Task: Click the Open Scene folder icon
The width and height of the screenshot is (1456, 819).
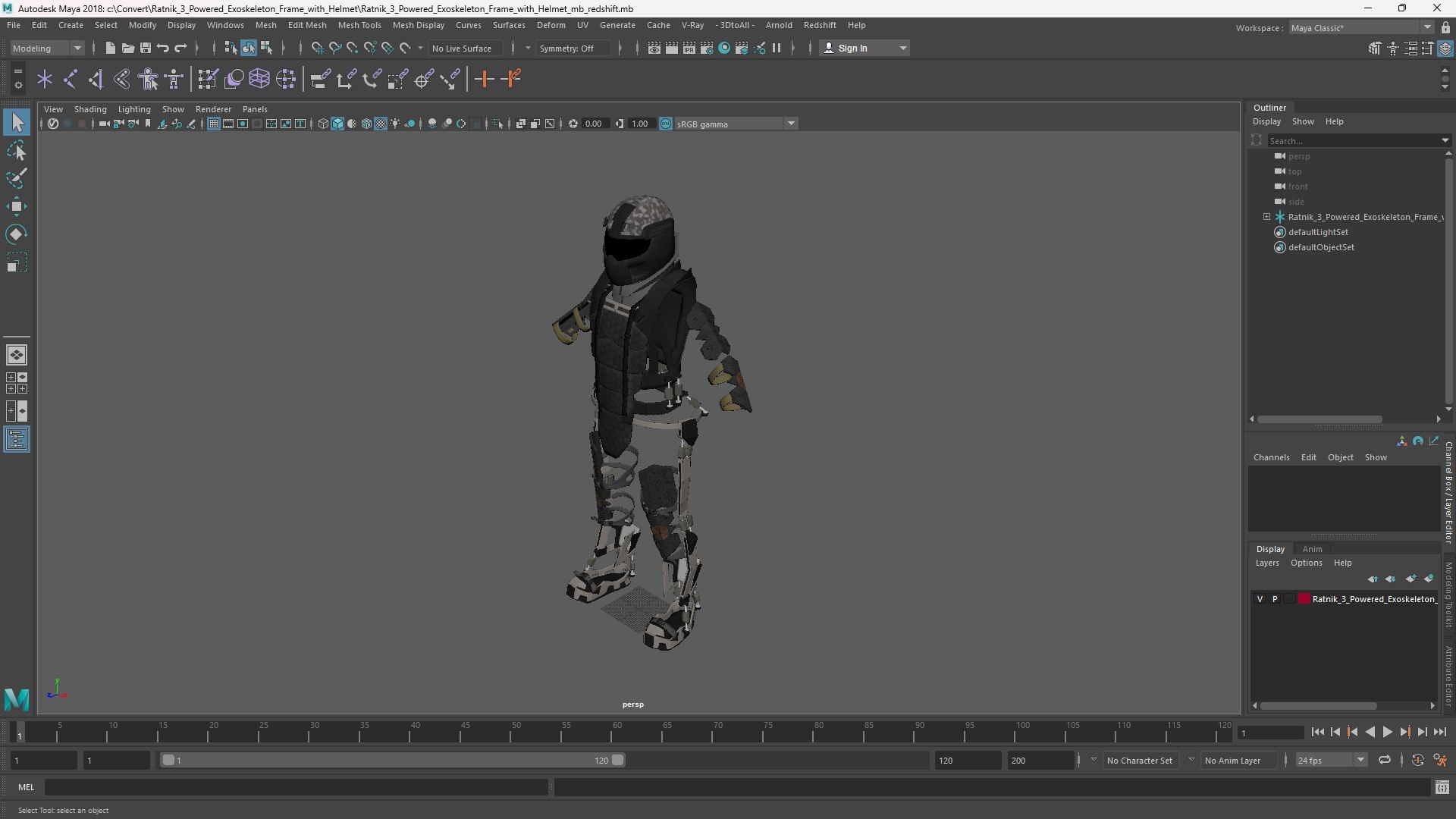Action: coord(128,48)
